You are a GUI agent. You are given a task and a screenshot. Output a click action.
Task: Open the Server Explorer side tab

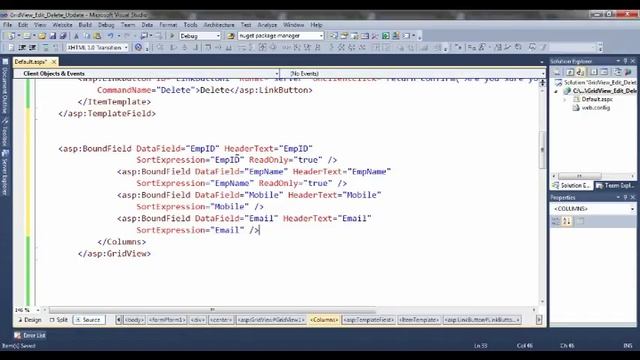(5, 172)
